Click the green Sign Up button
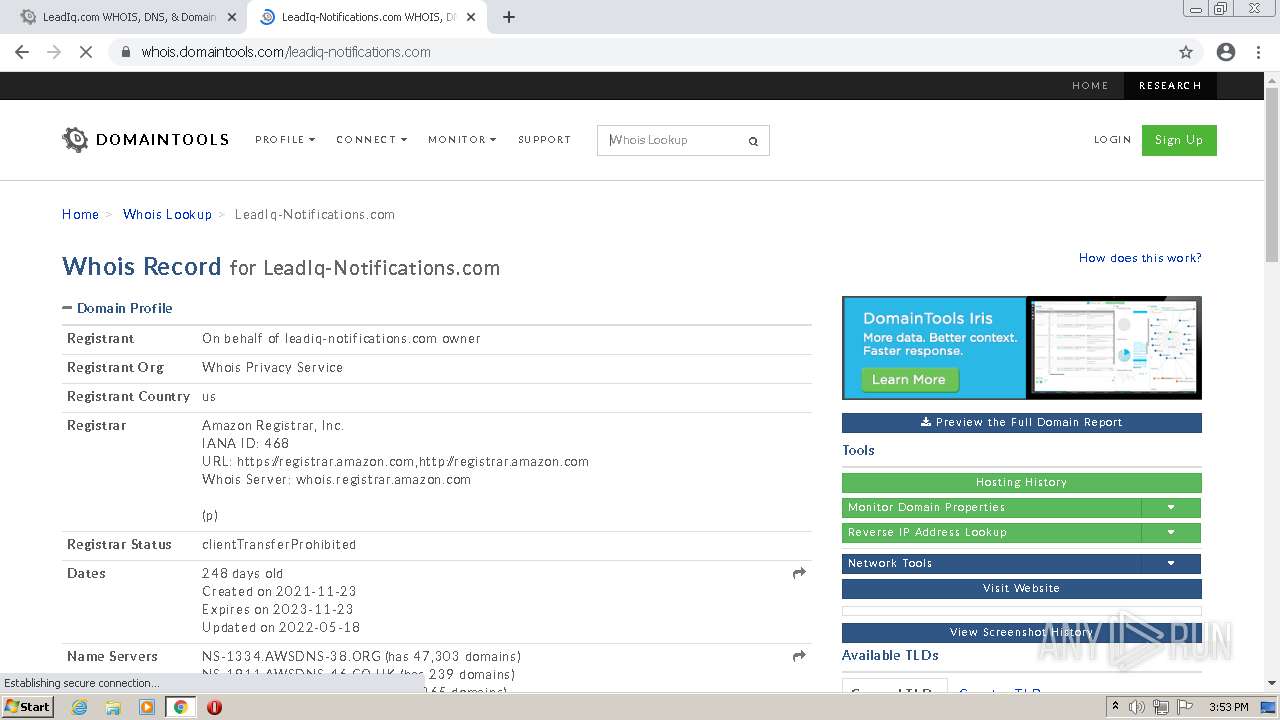 tap(1179, 140)
